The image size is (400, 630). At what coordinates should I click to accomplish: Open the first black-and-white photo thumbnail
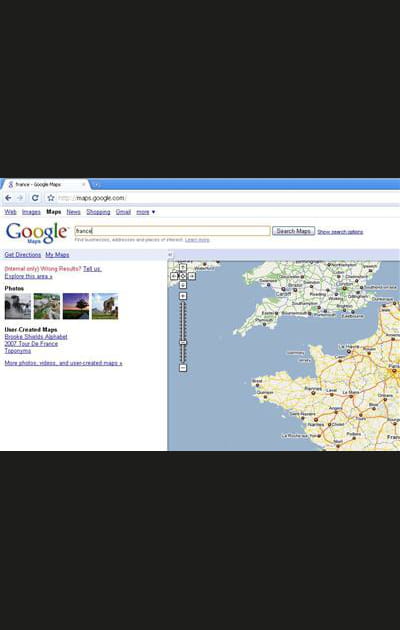coord(18,306)
